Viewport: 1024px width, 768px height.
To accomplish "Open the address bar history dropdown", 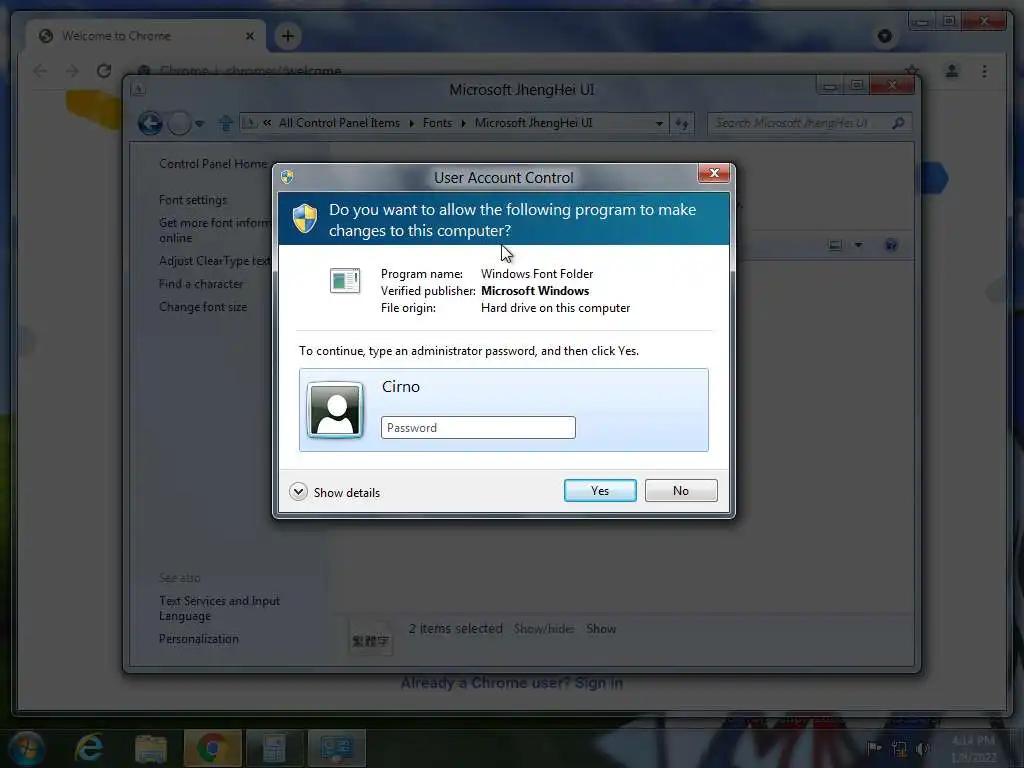I will [660, 123].
